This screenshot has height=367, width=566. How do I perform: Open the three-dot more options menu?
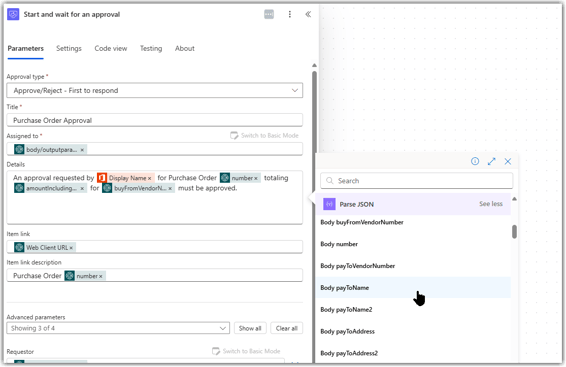pos(289,14)
